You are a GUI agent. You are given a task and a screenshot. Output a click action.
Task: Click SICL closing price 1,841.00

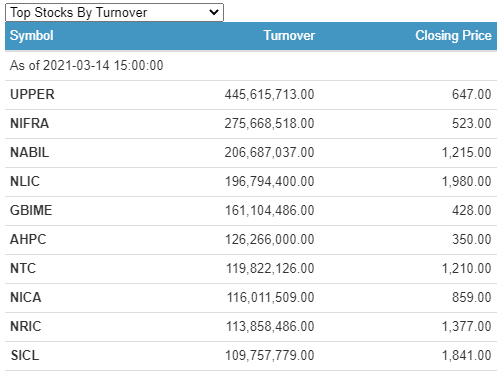click(467, 355)
